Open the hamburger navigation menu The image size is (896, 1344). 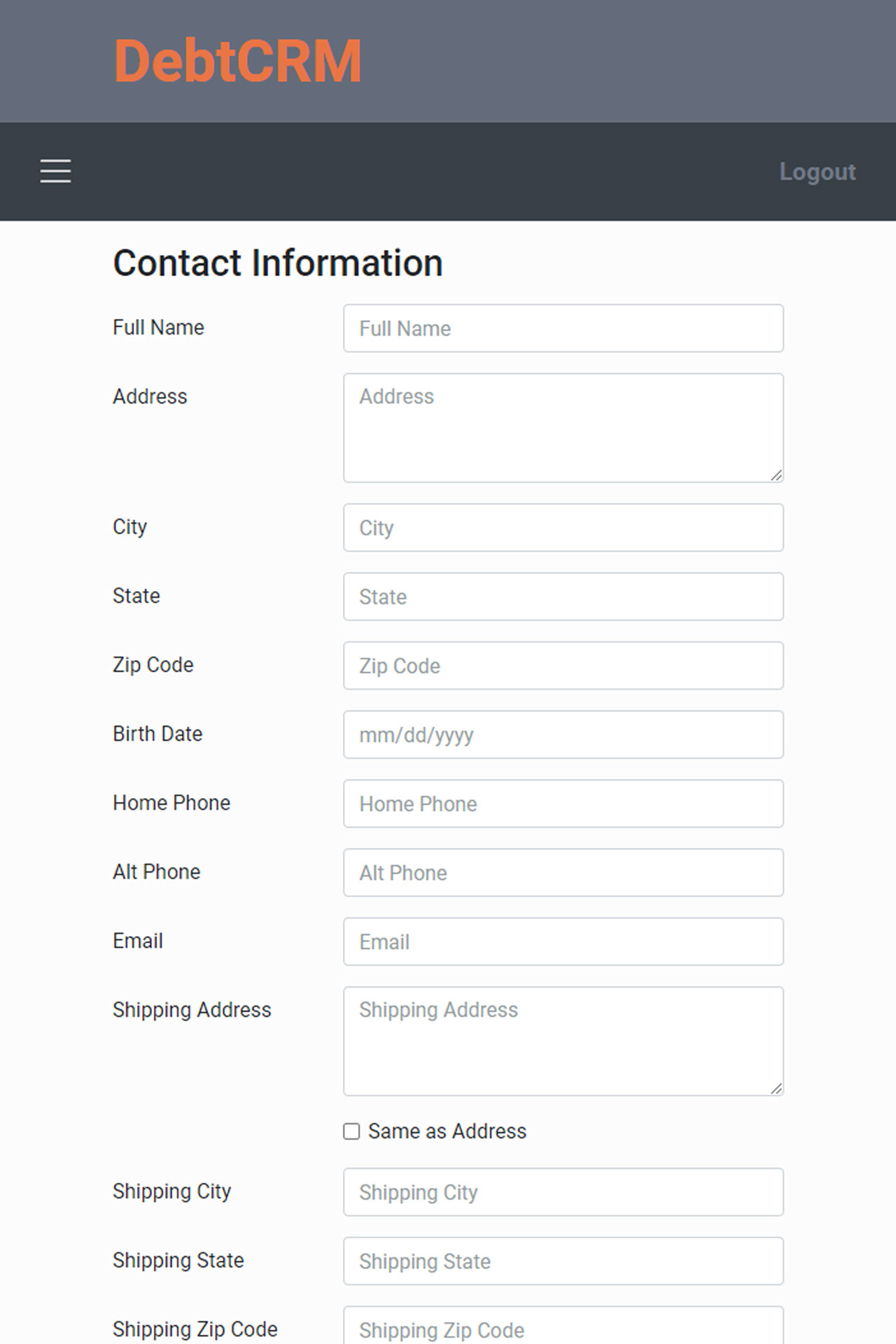coord(55,171)
